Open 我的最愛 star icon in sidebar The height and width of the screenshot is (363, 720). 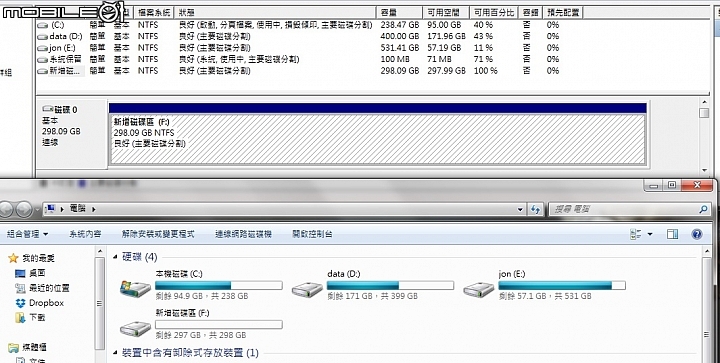point(13,258)
